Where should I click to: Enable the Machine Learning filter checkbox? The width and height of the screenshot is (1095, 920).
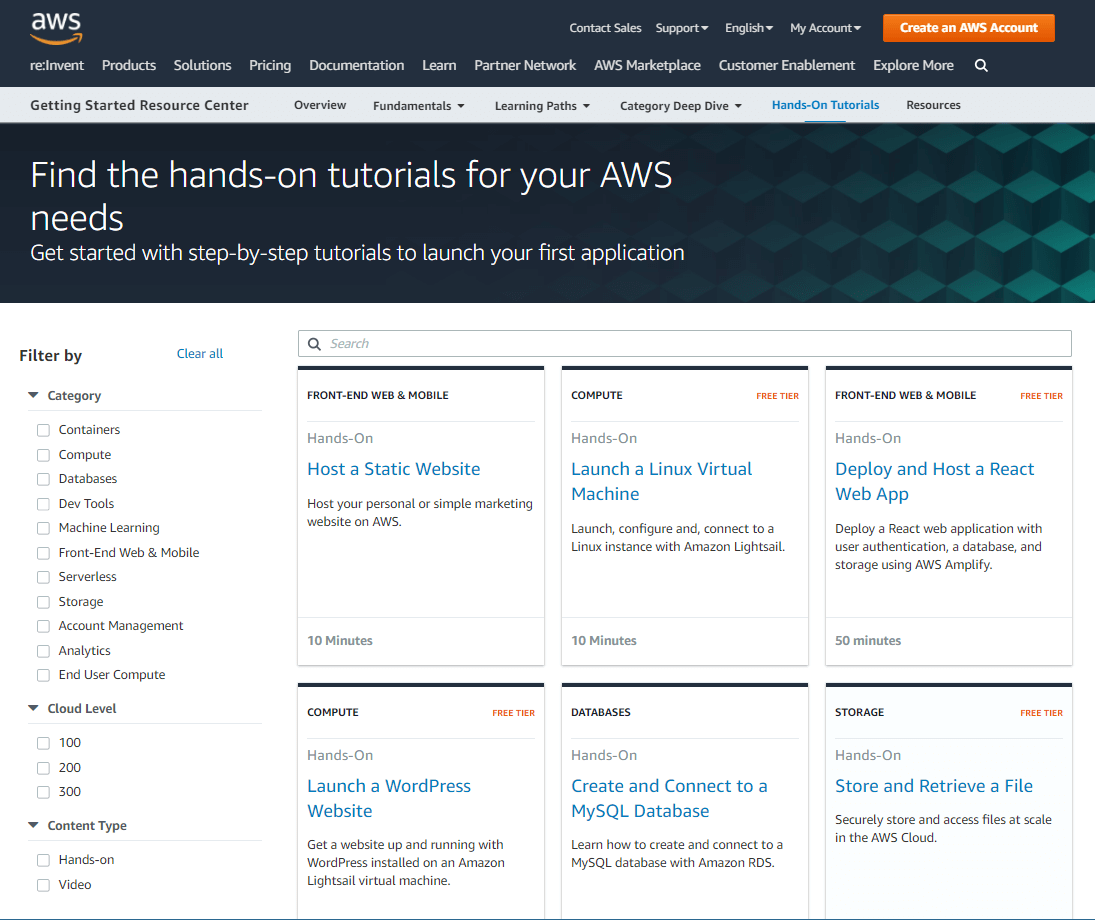[43, 528]
